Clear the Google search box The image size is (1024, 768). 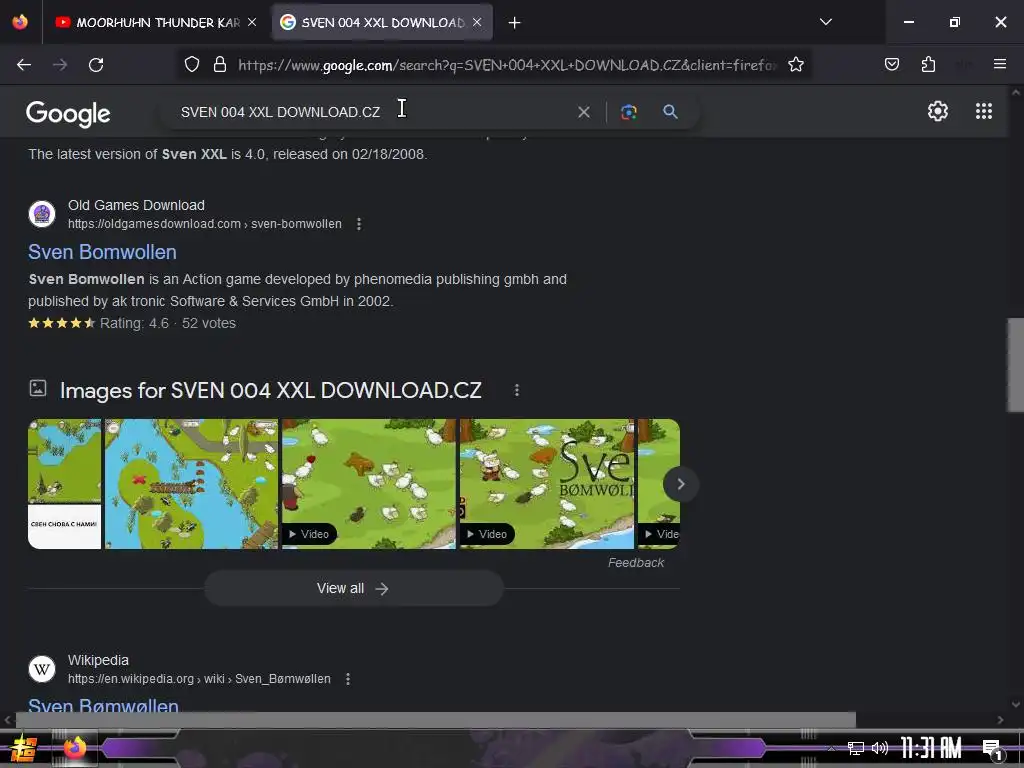coord(584,112)
